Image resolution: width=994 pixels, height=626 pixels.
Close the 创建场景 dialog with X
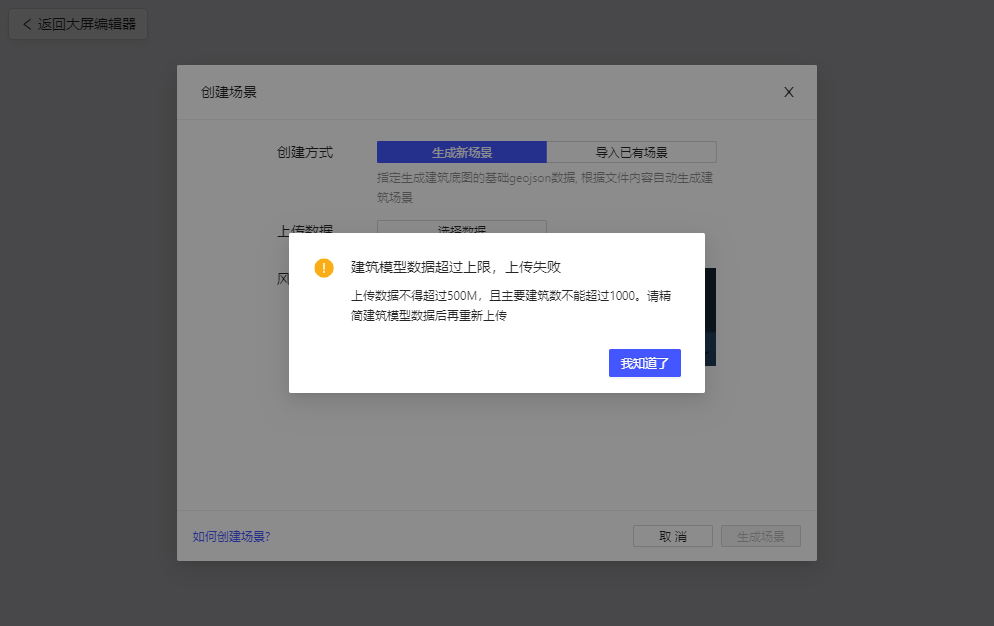[x=789, y=93]
